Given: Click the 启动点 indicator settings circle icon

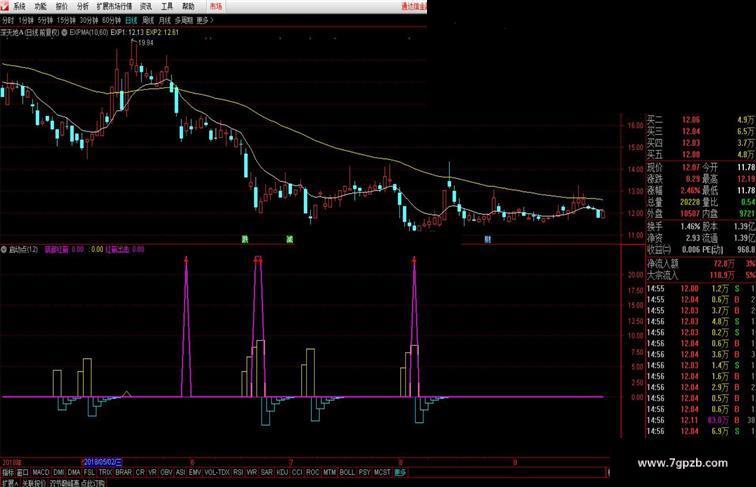Looking at the screenshot, I should point(4,249).
